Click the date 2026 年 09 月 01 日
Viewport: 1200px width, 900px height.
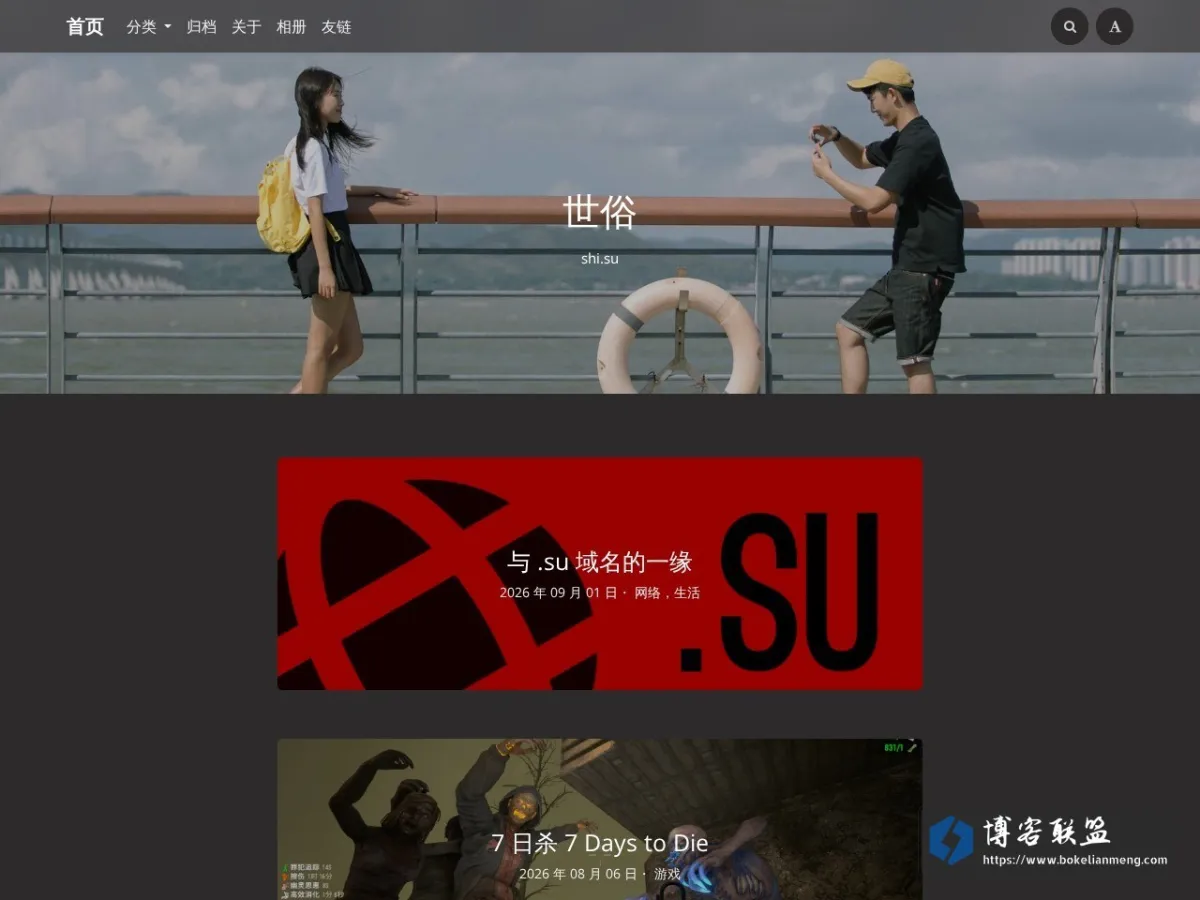[x=558, y=593]
